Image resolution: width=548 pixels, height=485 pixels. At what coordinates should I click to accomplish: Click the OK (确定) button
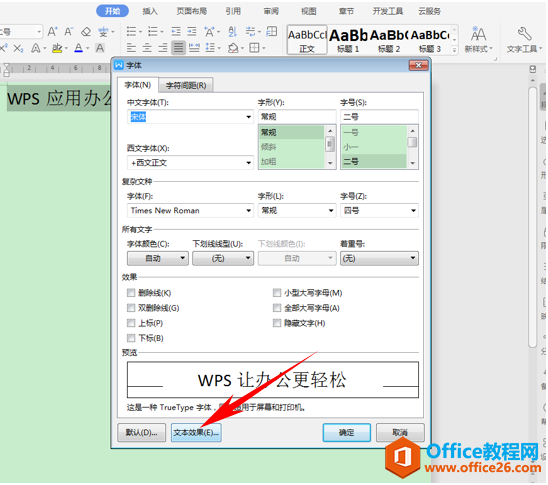[346, 433]
